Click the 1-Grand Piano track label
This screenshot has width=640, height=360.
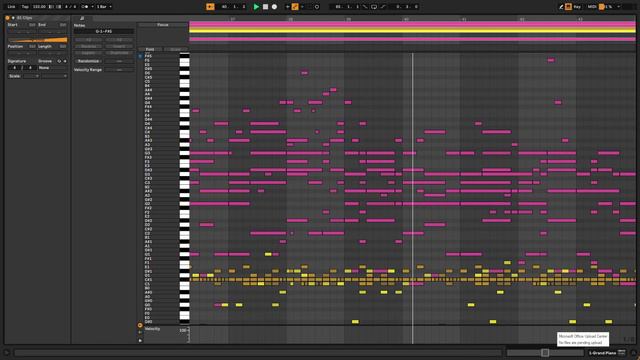pos(602,353)
